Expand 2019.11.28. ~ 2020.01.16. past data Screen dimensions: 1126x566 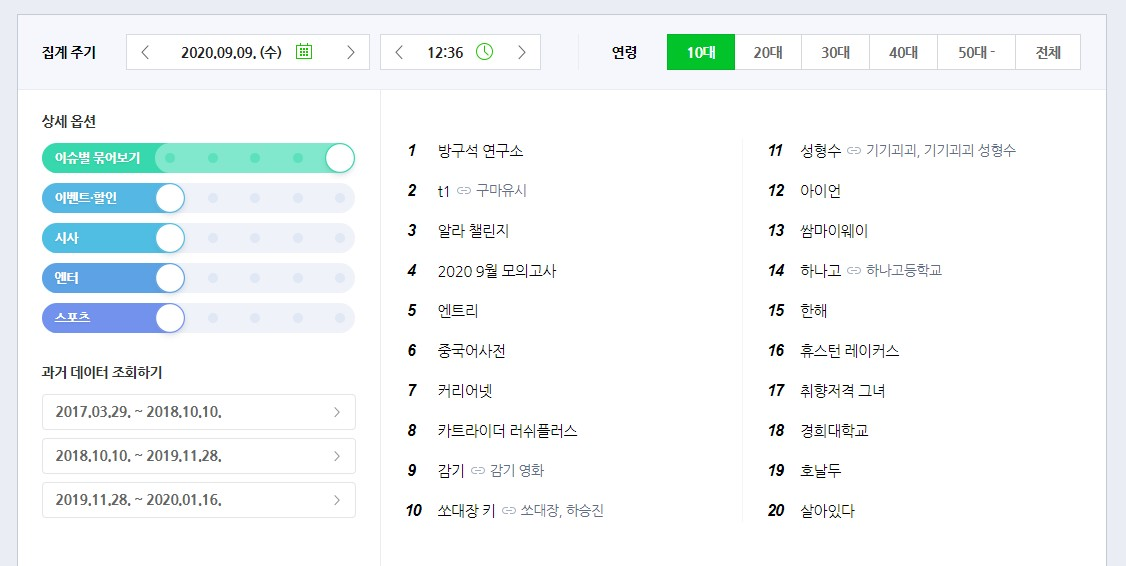click(x=199, y=500)
